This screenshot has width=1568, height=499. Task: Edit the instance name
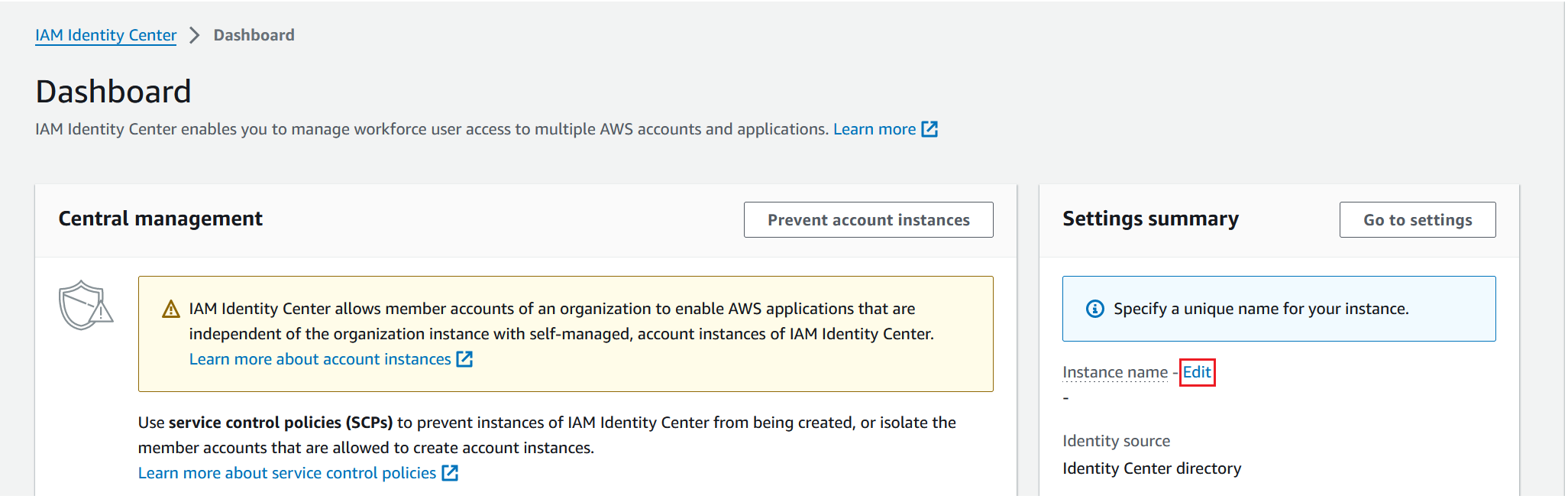pos(1197,372)
